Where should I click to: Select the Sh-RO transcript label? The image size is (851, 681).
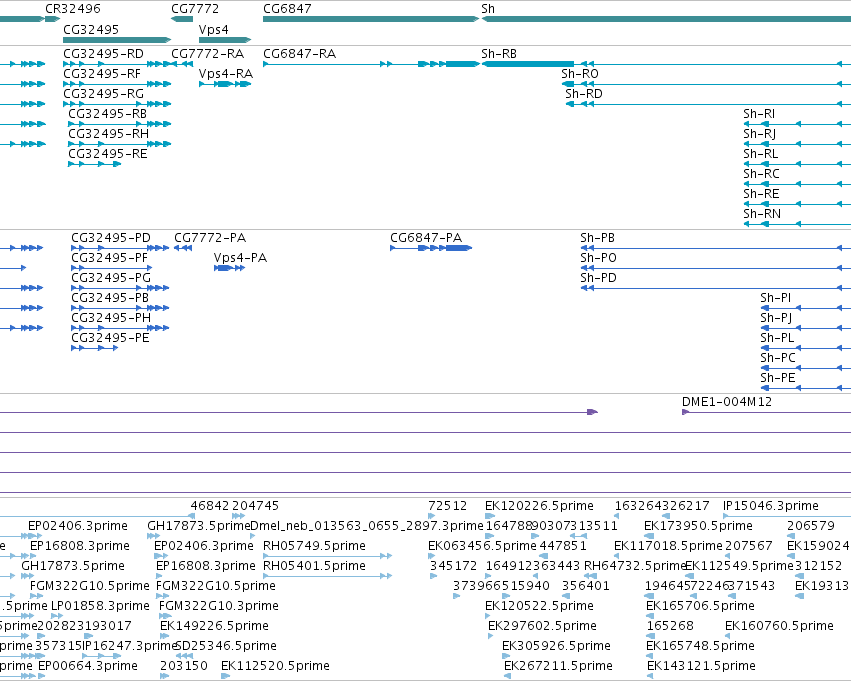click(x=580, y=74)
